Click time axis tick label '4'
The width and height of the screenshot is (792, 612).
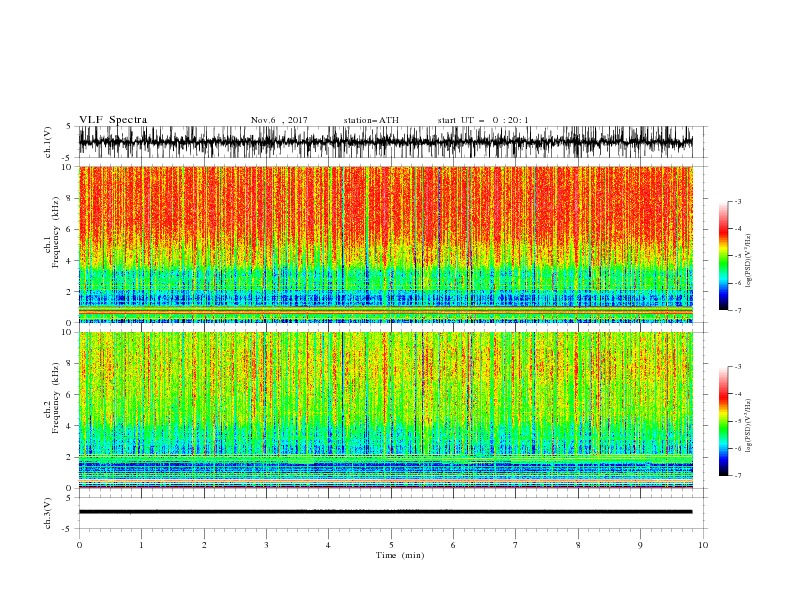tap(328, 545)
